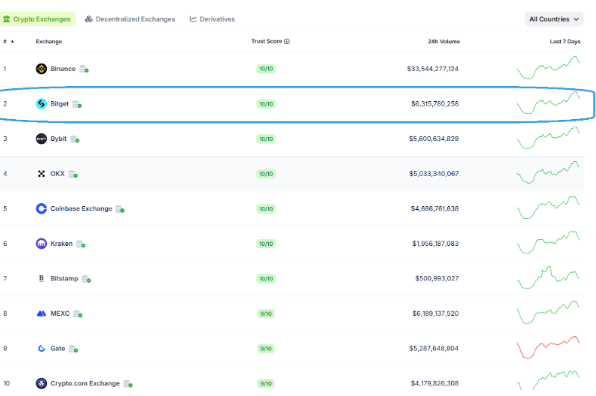Click Crypto.com volume $4,179,826,308
Image resolution: width=596 pixels, height=396 pixels.
coord(434,383)
